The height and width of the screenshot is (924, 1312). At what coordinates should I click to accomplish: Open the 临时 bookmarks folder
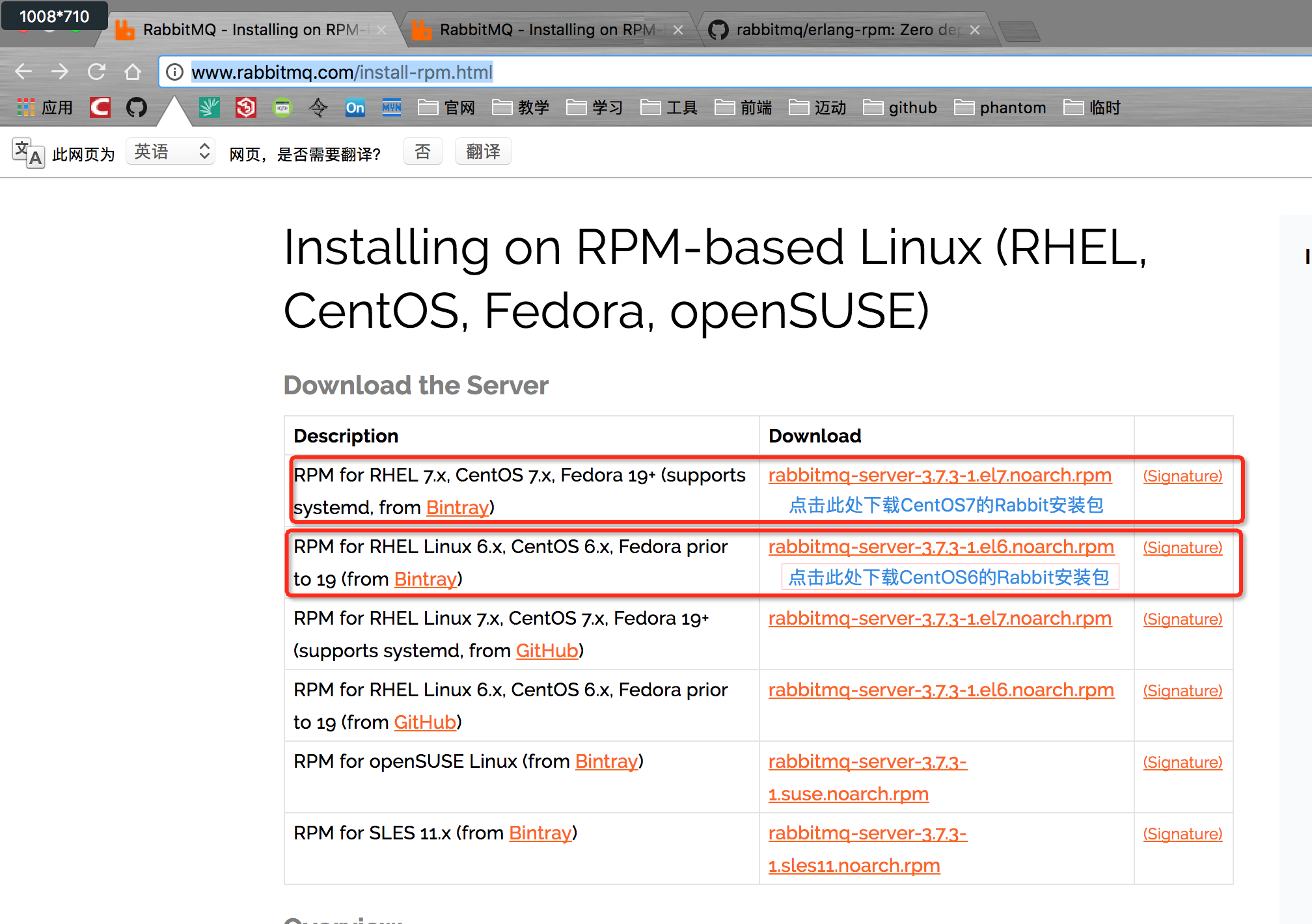1092,107
